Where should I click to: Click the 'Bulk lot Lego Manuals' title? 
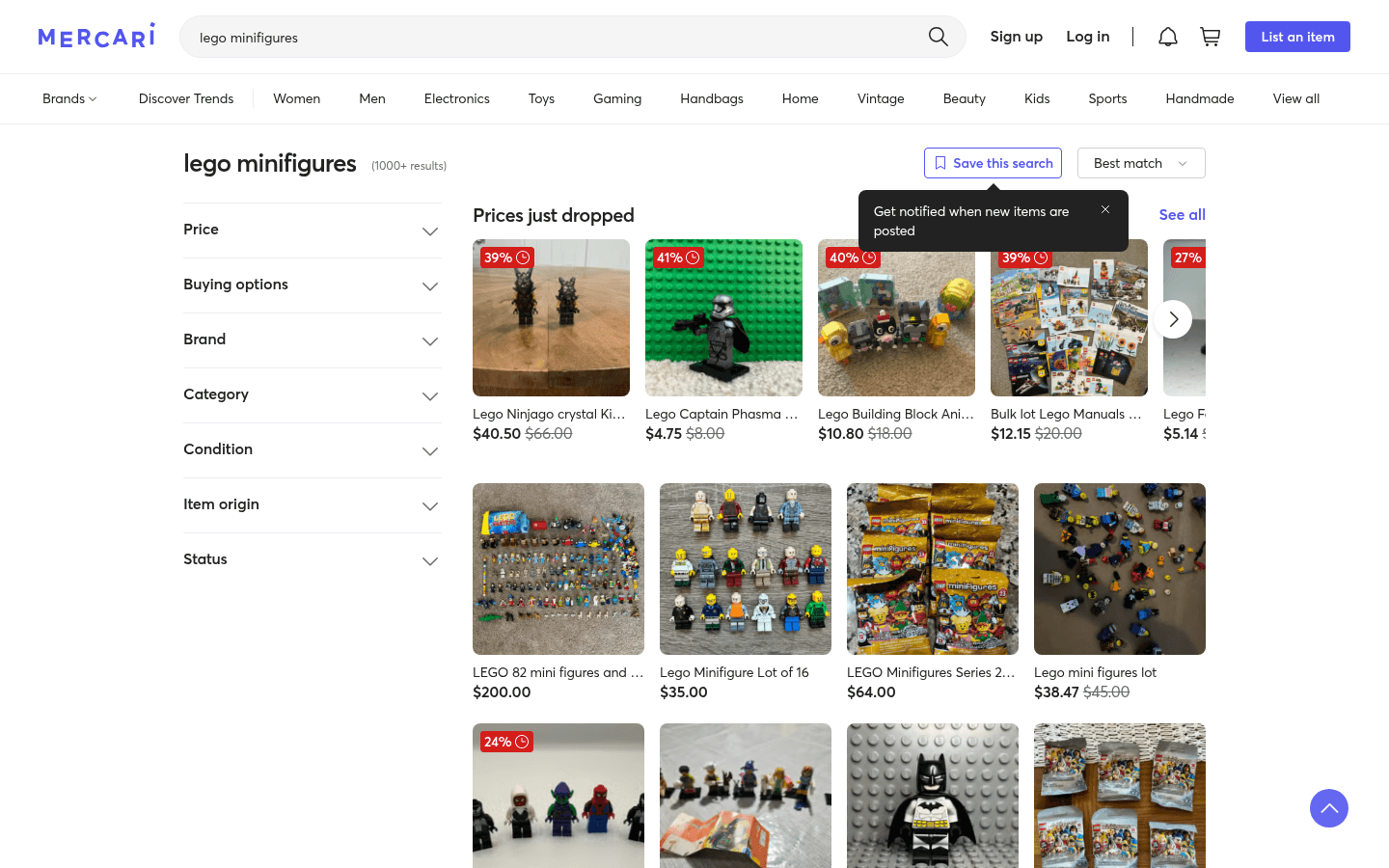[x=1066, y=414]
